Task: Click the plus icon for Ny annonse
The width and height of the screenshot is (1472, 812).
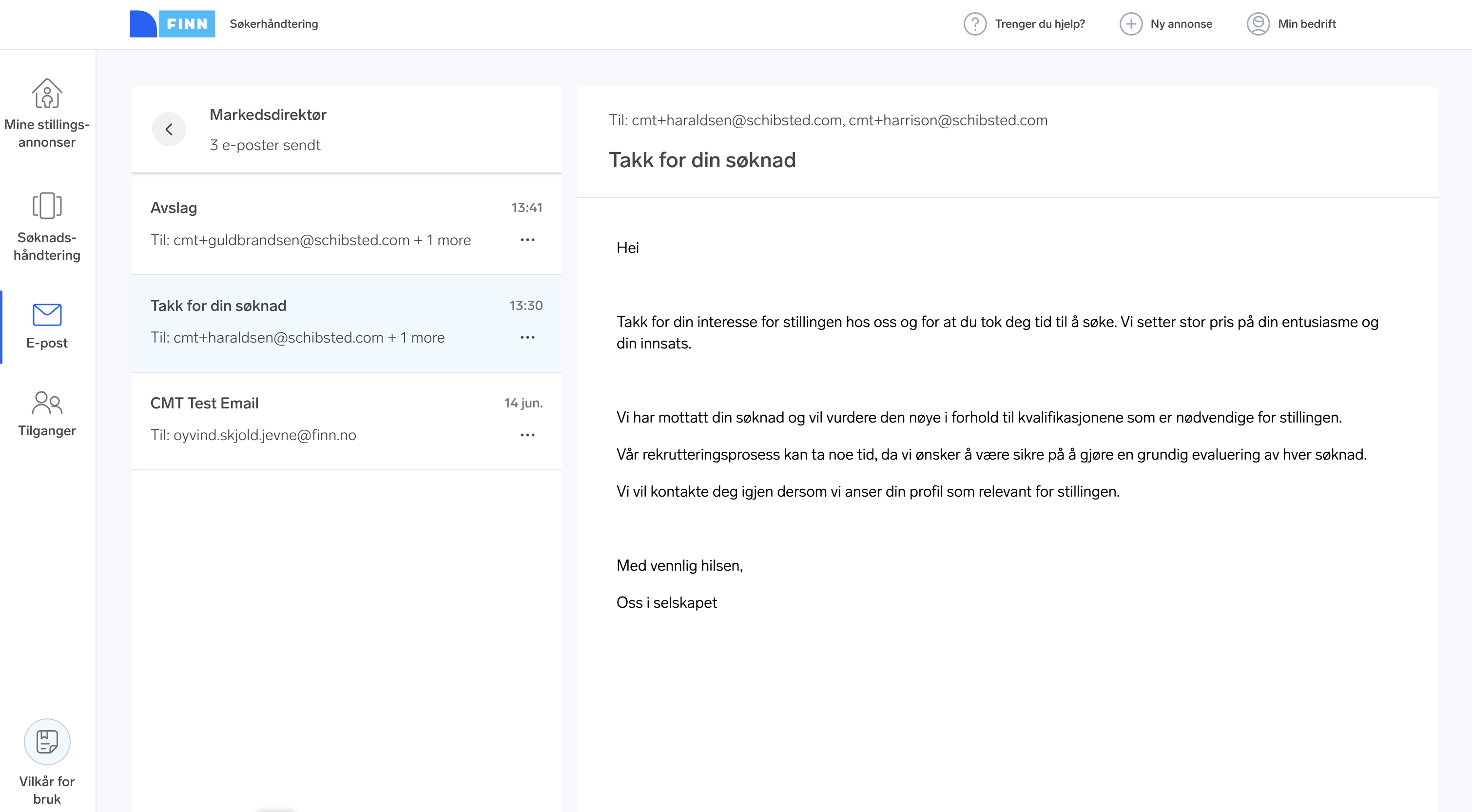Action: tap(1130, 24)
